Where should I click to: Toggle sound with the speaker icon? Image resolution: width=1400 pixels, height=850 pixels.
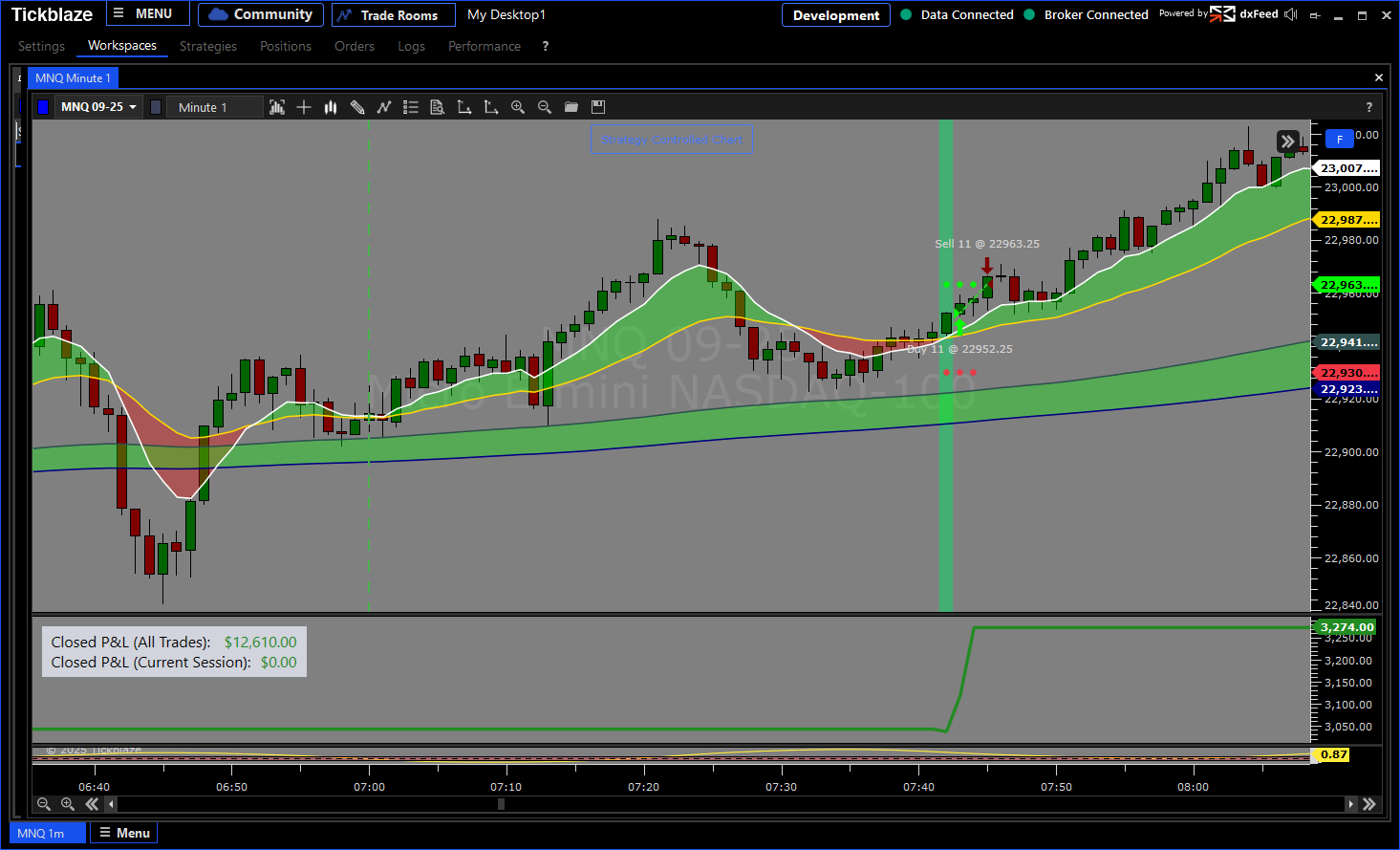tap(1291, 14)
